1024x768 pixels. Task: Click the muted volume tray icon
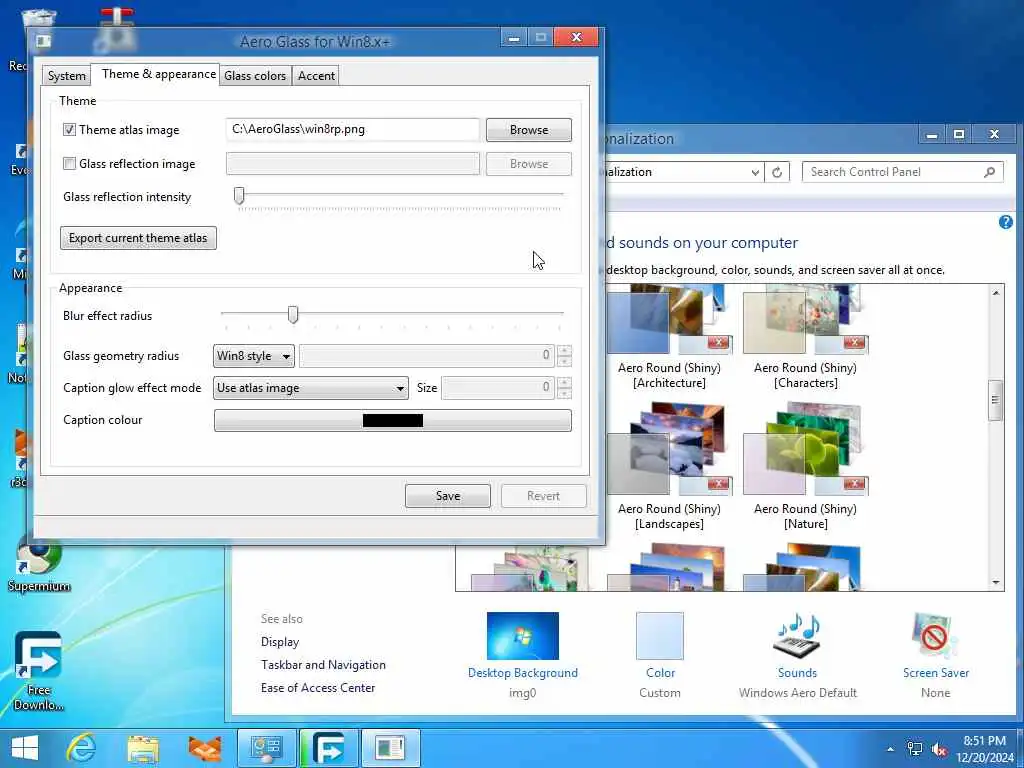click(x=940, y=749)
